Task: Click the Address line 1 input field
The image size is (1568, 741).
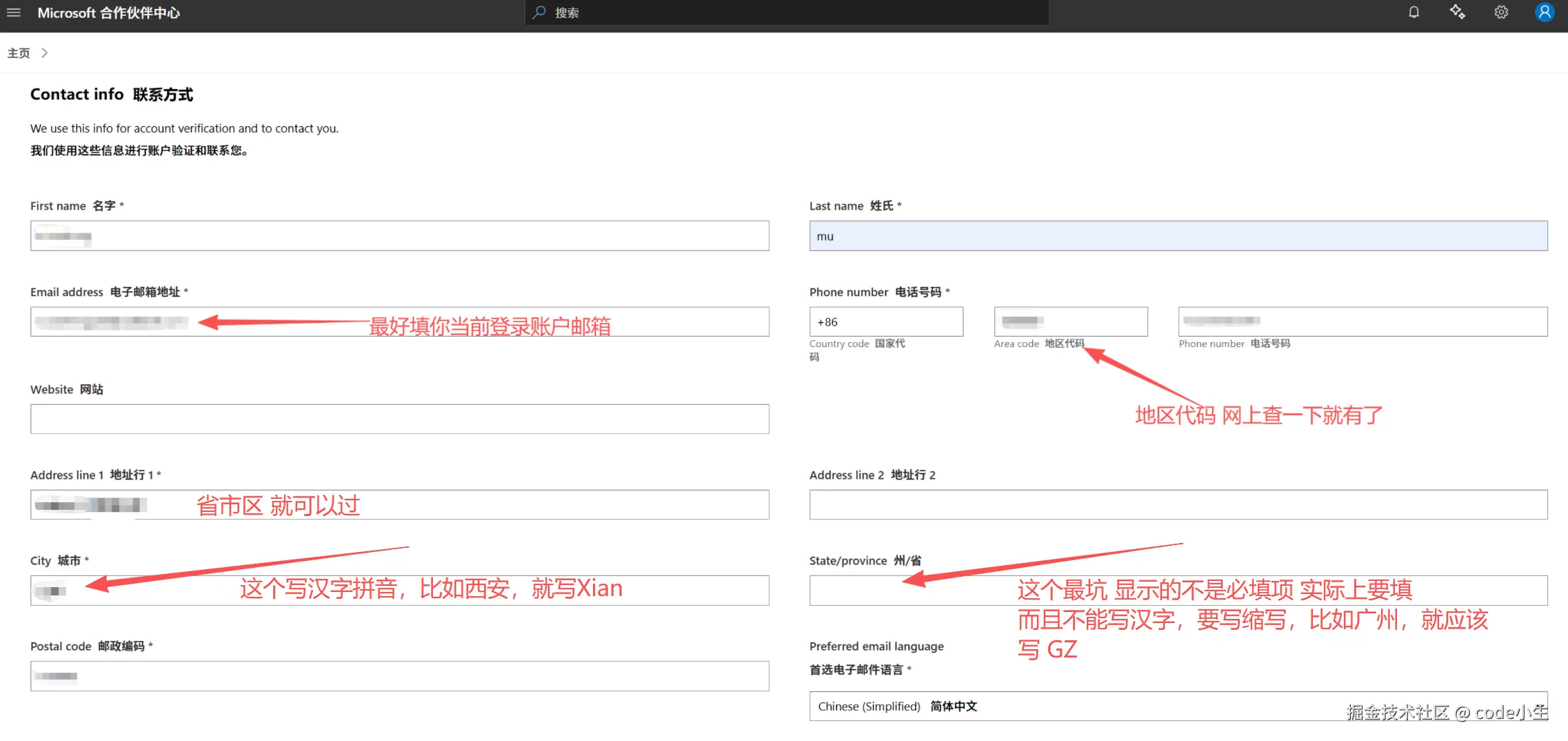Action: (x=400, y=504)
